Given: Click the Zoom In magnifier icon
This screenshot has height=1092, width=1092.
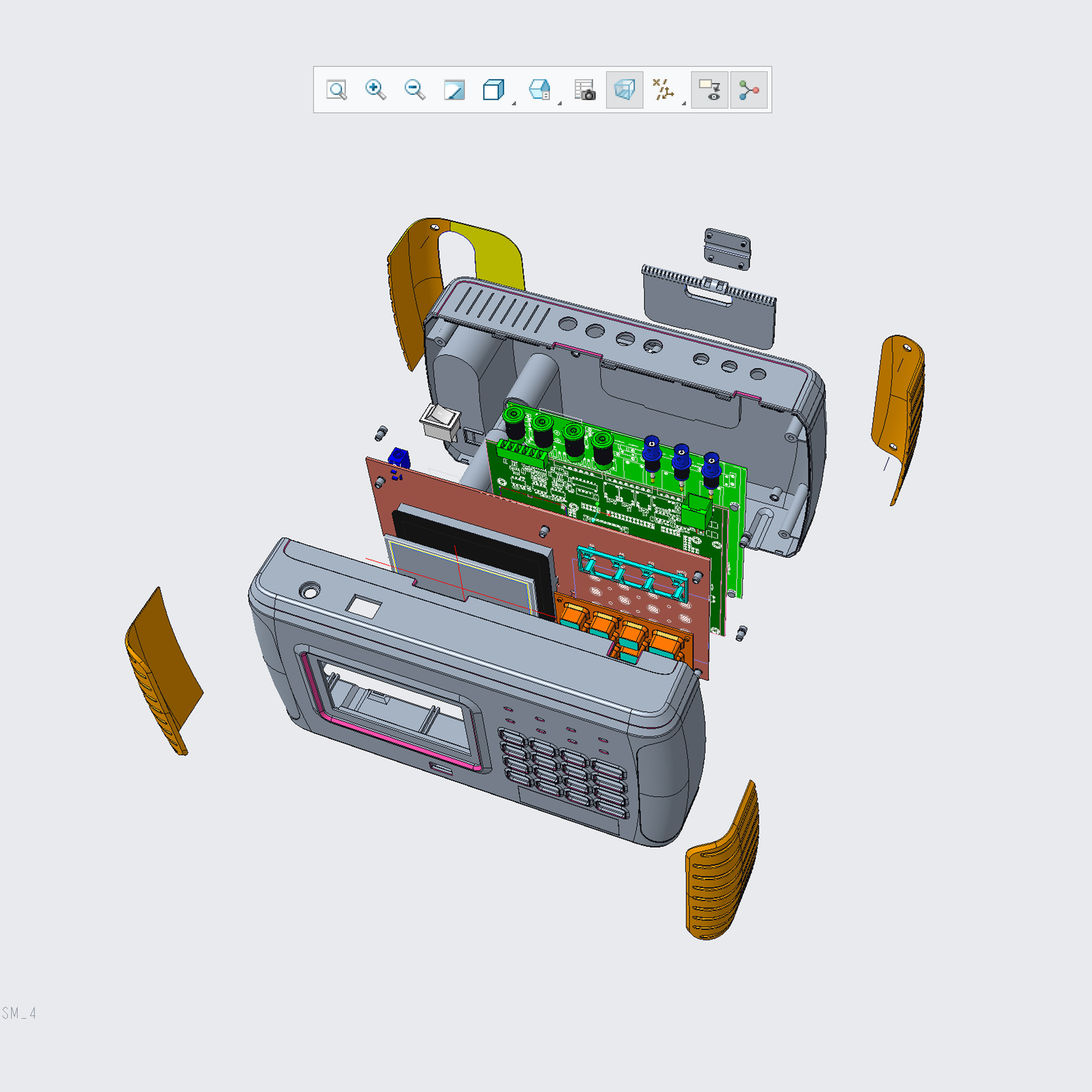Looking at the screenshot, I should pyautogui.click(x=376, y=90).
